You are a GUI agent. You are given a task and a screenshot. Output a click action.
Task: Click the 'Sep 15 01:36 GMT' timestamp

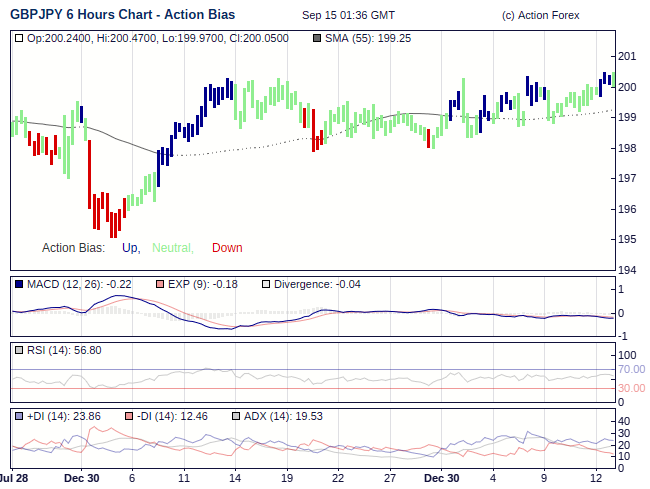348,16
